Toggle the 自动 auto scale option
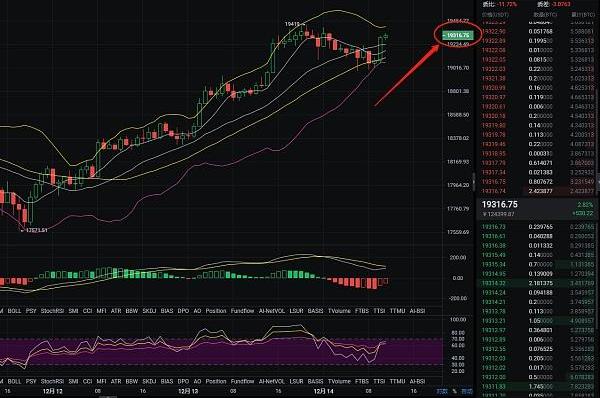Screen dimensions: 600x398 (x=467, y=391)
